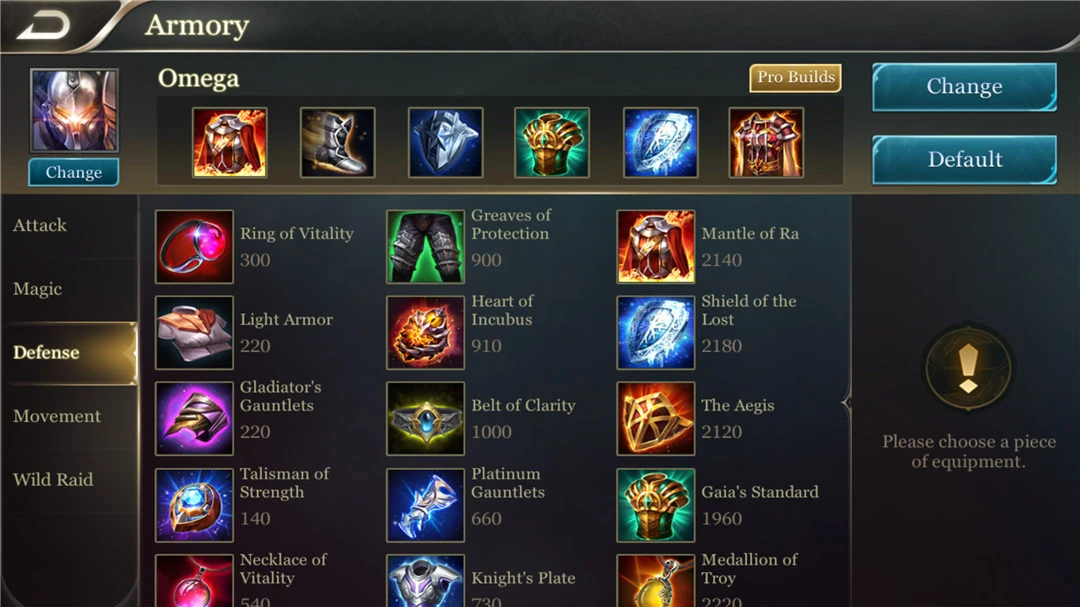The image size is (1080, 607).
Task: Select the Talisman of Strength item icon
Action: [194, 505]
